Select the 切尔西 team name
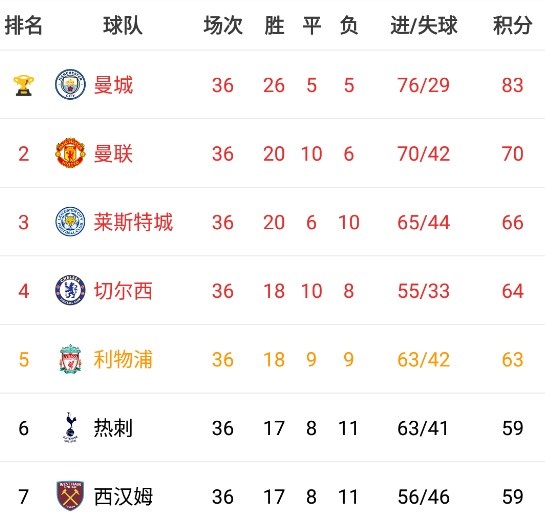This screenshot has width=545, height=517. pyautogui.click(x=123, y=291)
